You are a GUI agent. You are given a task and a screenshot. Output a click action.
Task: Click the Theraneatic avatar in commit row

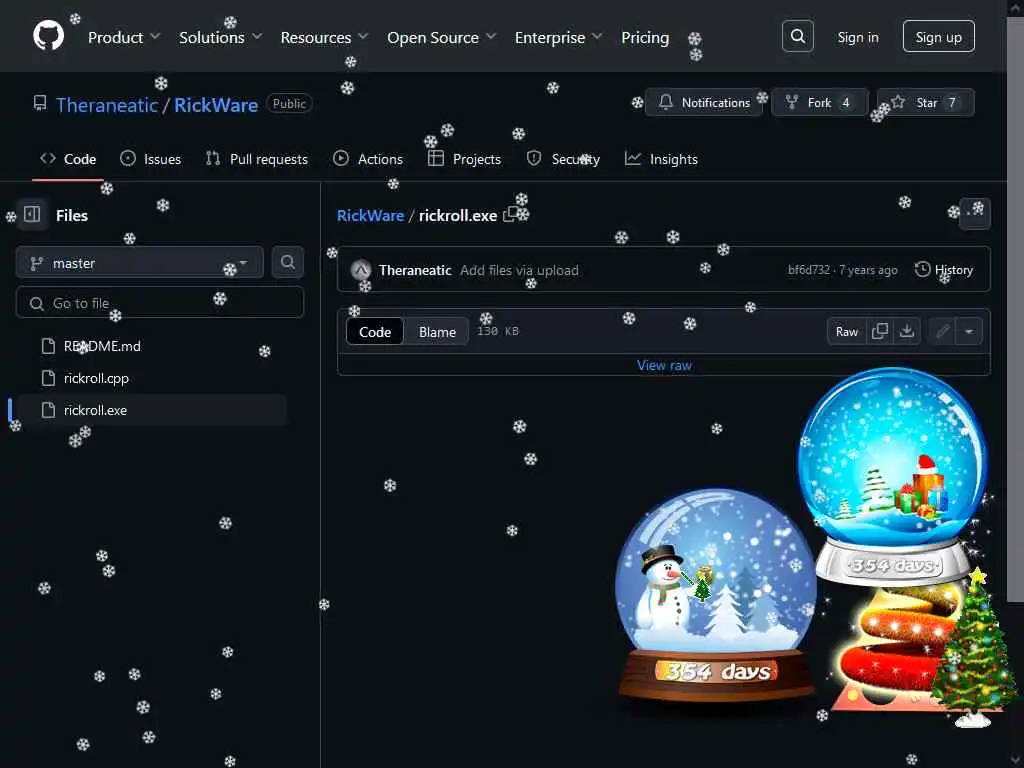click(x=361, y=270)
